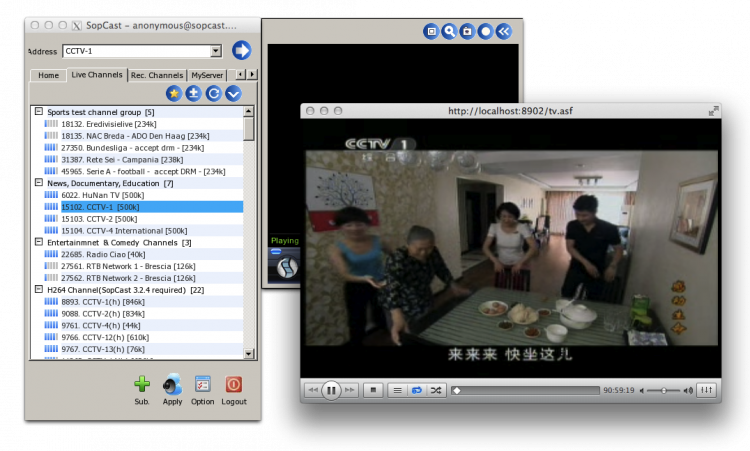
Task: Click the channel list scrollbar thumb
Action: click(x=249, y=129)
